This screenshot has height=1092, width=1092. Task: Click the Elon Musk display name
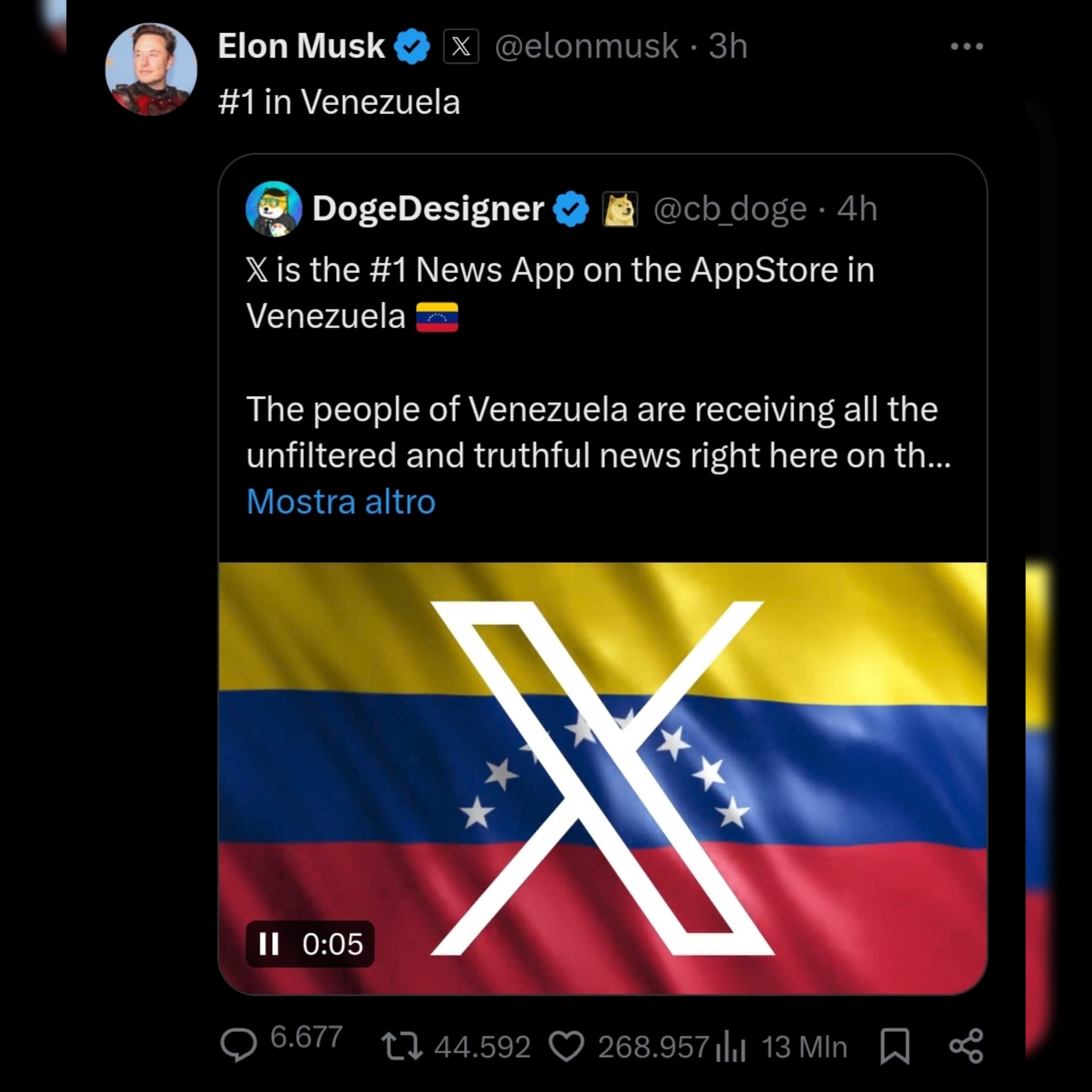pos(301,46)
